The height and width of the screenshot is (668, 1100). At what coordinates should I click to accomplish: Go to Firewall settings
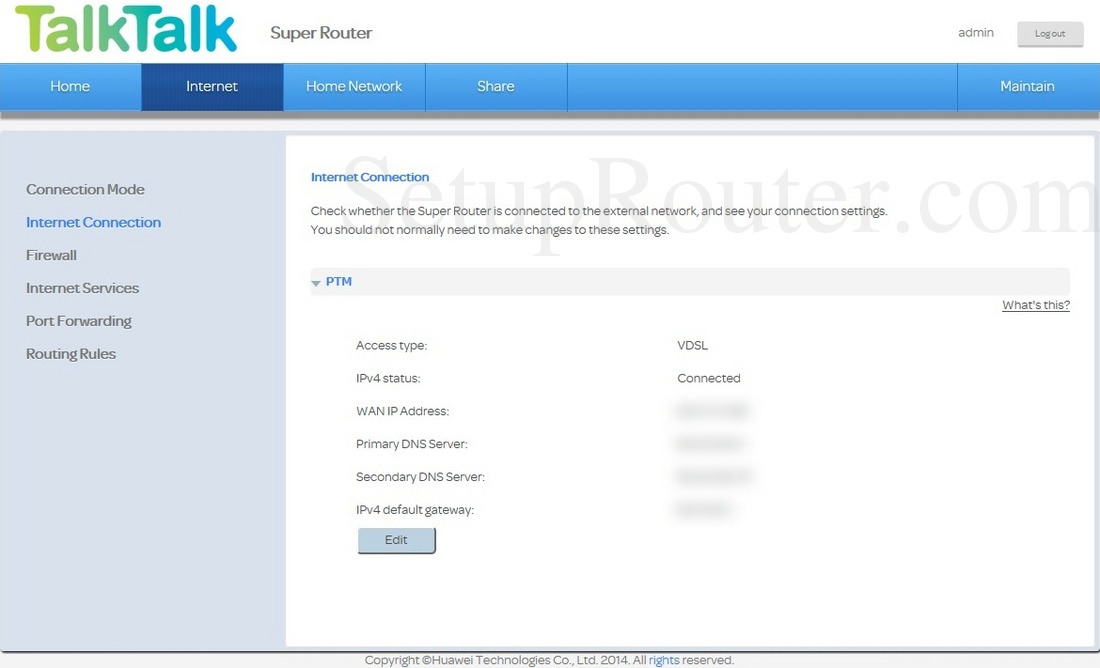[51, 255]
